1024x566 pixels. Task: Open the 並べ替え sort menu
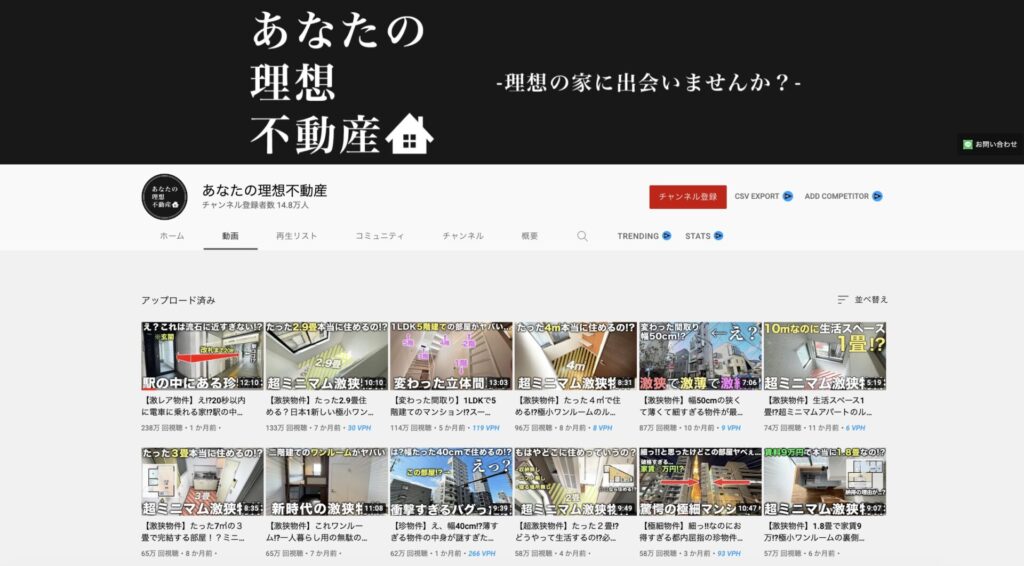click(863, 299)
